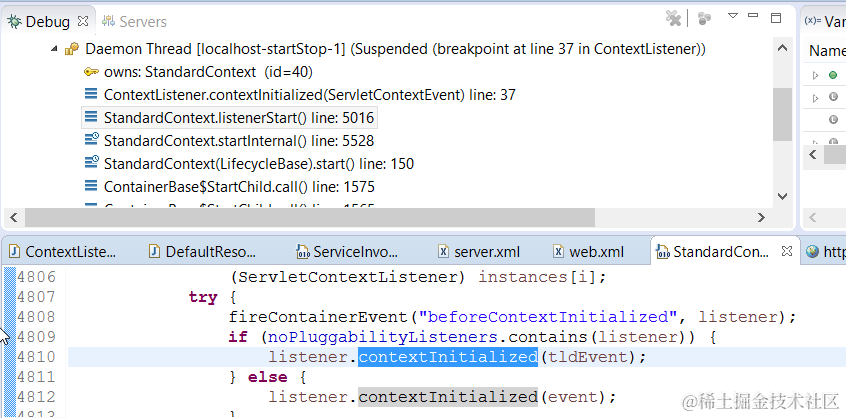
Task: Click noPluggabilityListeners on line 4809
Action: (383, 337)
